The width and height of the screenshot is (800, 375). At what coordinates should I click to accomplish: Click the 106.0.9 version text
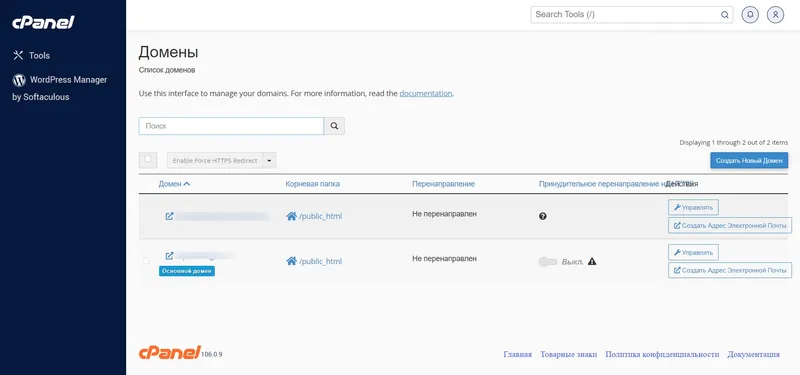[x=211, y=354]
